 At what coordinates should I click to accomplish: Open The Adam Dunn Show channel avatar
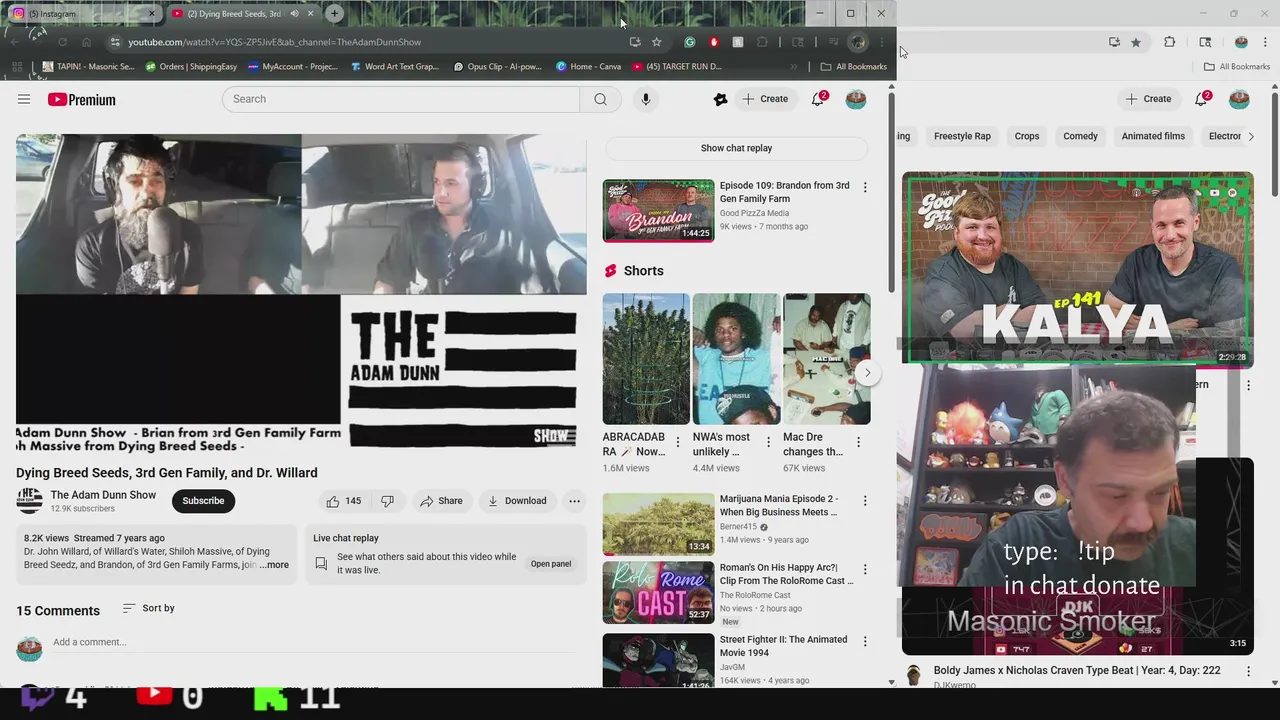[29, 500]
